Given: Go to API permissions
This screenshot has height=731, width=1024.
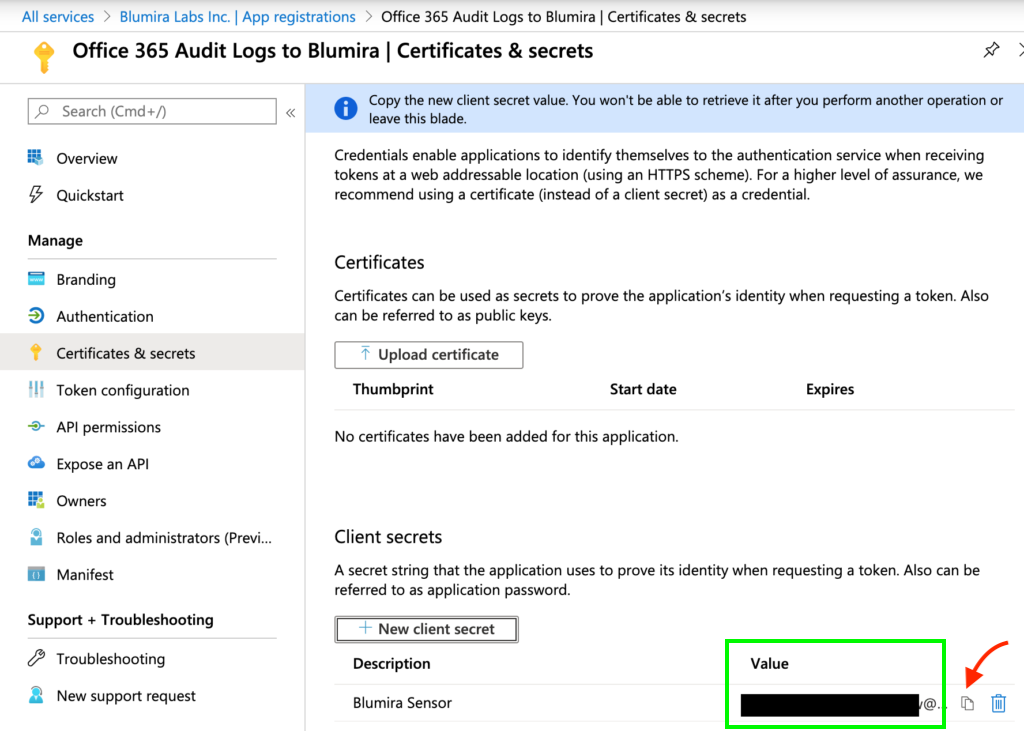Looking at the screenshot, I should coord(108,427).
